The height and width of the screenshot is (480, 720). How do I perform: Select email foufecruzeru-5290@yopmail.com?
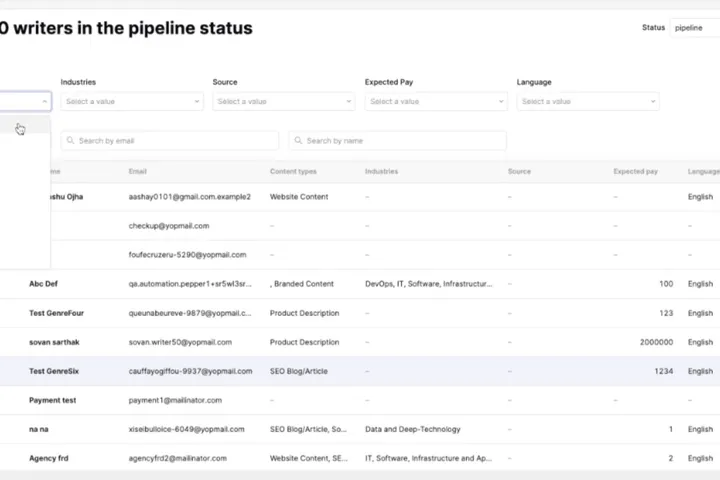187,254
